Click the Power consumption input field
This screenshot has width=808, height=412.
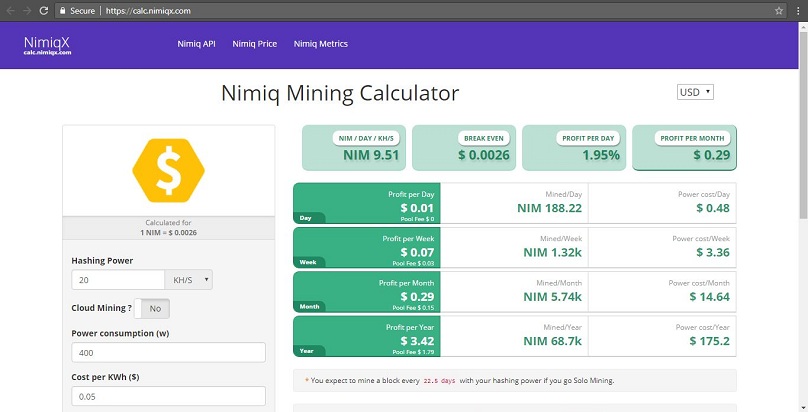coord(169,353)
